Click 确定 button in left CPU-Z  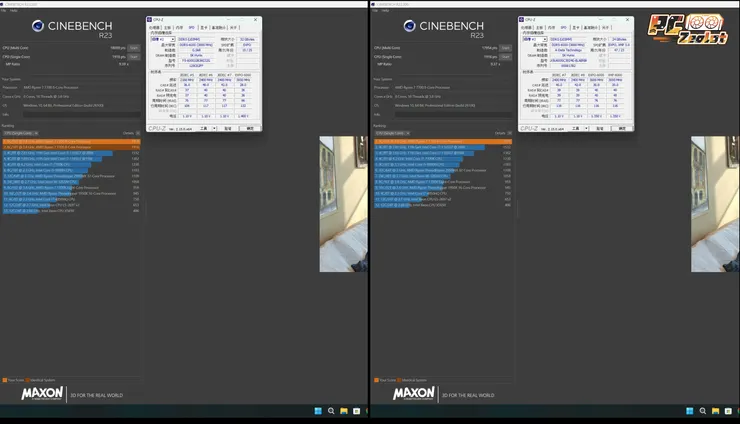(x=250, y=128)
